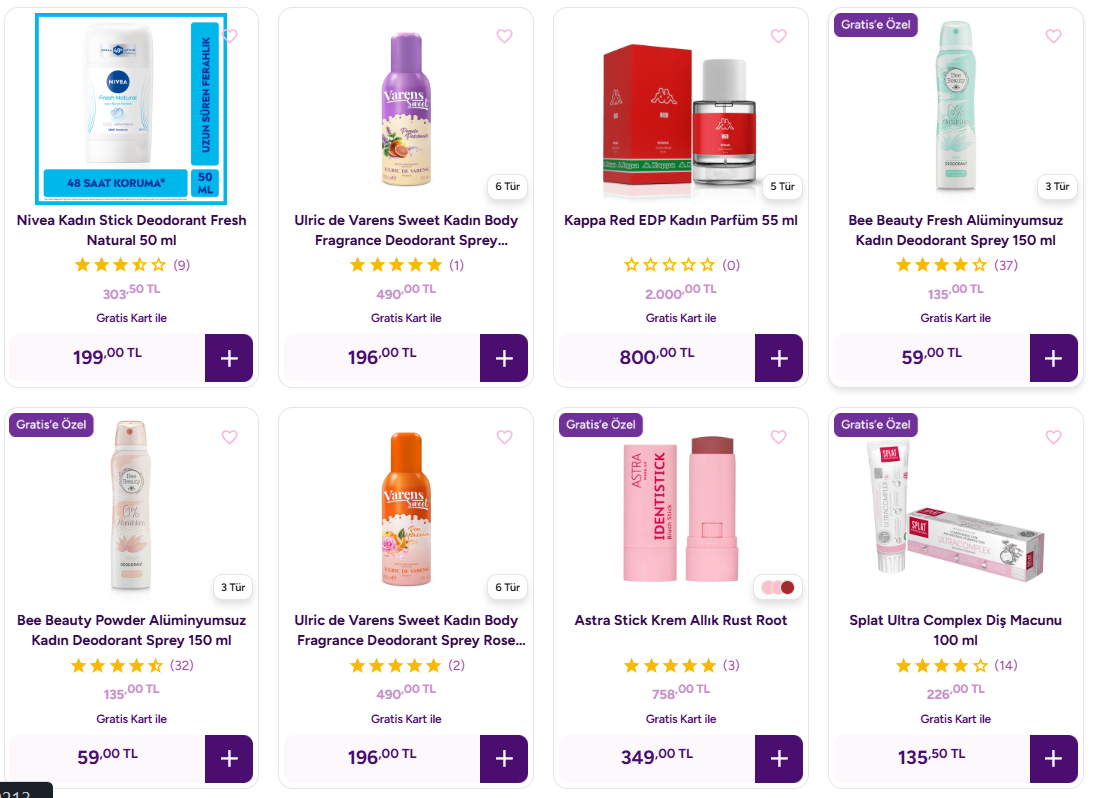Favorite the Nivea Stick Deodorant
This screenshot has width=1105, height=798.
pyautogui.click(x=230, y=36)
